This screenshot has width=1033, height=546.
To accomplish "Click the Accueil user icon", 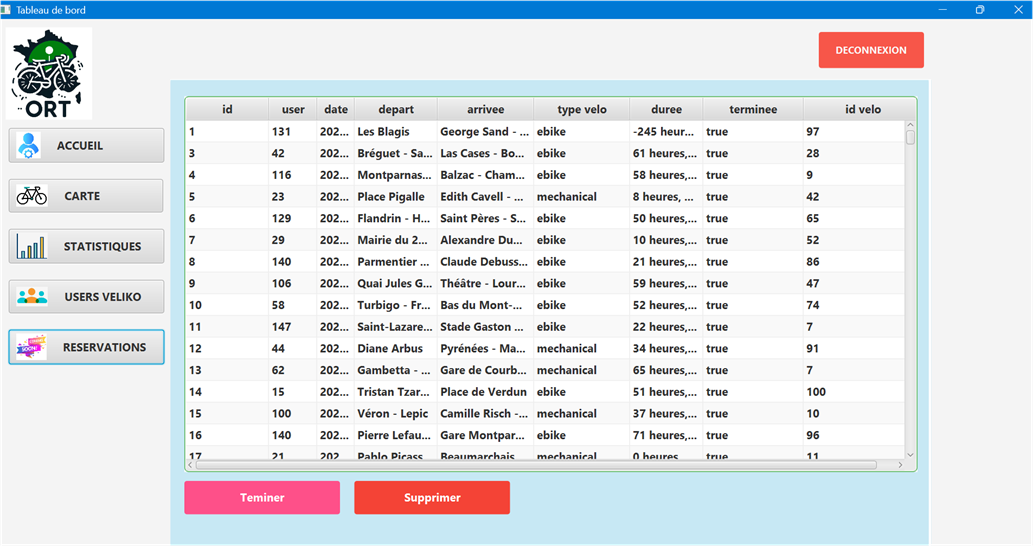I will 29,146.
